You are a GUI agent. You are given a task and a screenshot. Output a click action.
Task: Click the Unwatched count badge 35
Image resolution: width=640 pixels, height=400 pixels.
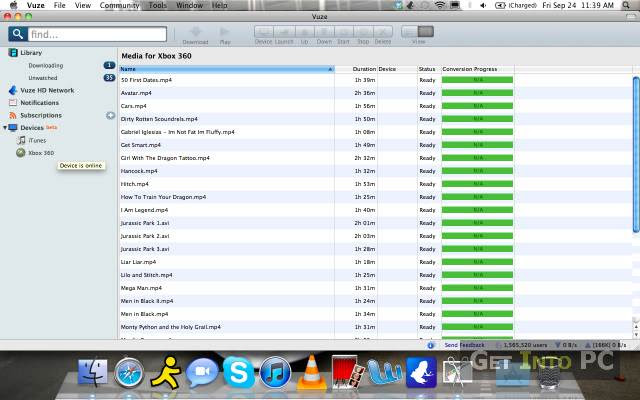pos(109,78)
